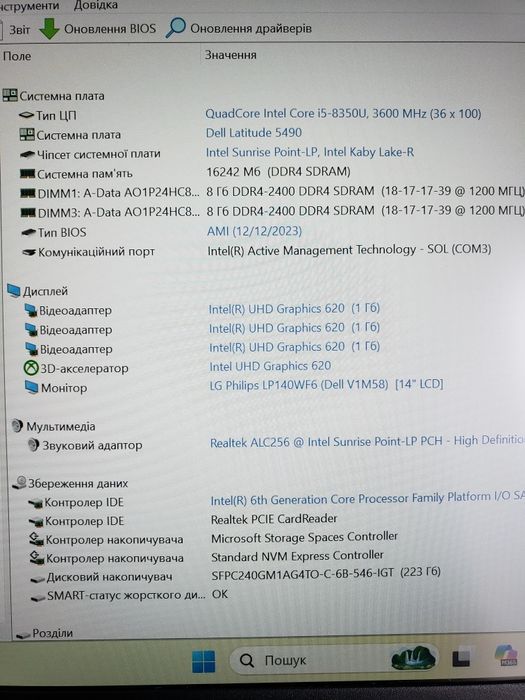This screenshot has width=525, height=700.
Task: Click the Звуковий адаптор speaker icon
Action: (33, 445)
